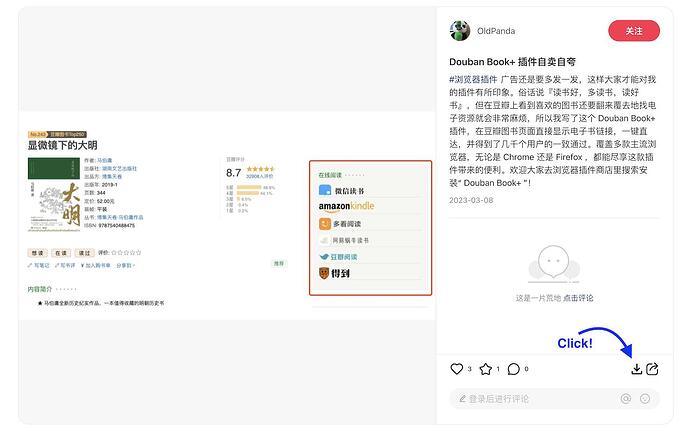Screen dimensions: 690x431
Task: Click the 在读 button
Action: [61, 253]
